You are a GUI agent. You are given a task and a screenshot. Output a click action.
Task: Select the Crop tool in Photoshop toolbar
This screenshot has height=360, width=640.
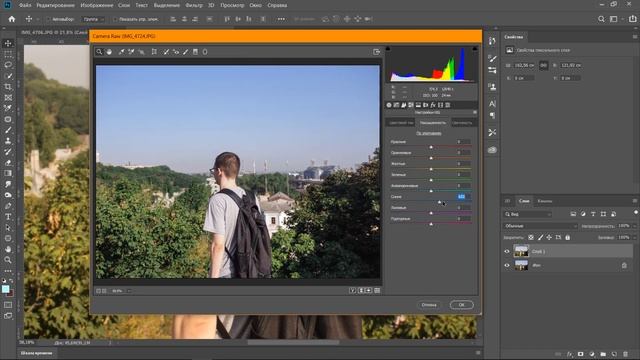(8, 87)
